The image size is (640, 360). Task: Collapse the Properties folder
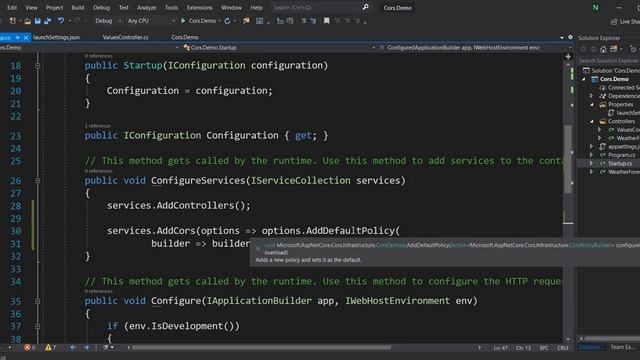(592, 104)
